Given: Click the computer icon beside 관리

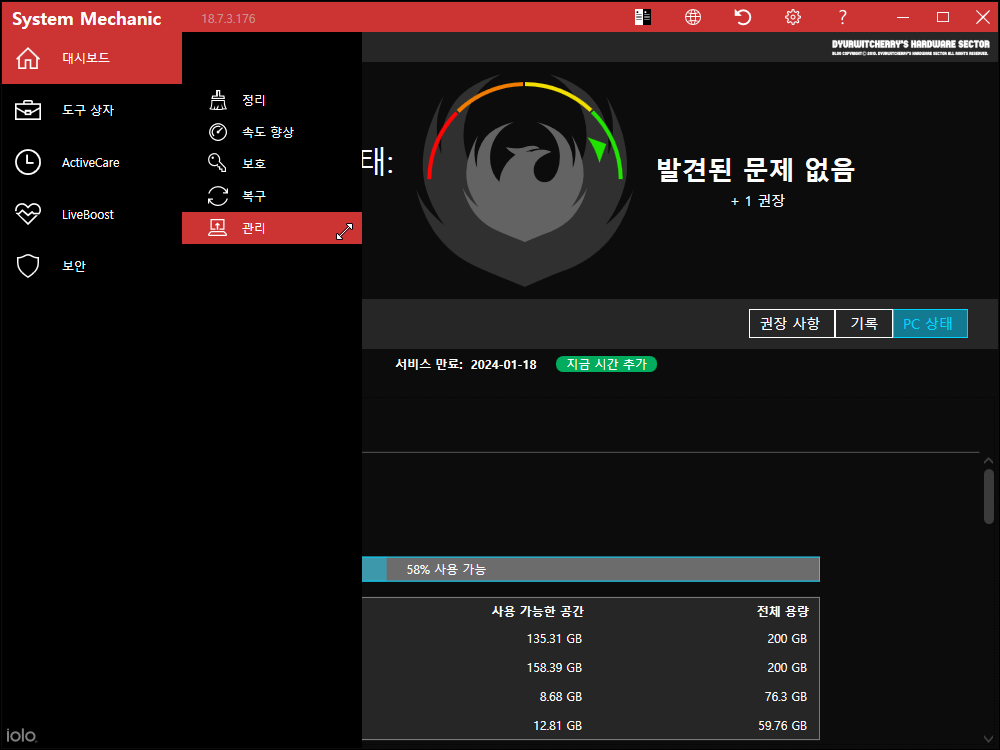Looking at the screenshot, I should tap(217, 227).
